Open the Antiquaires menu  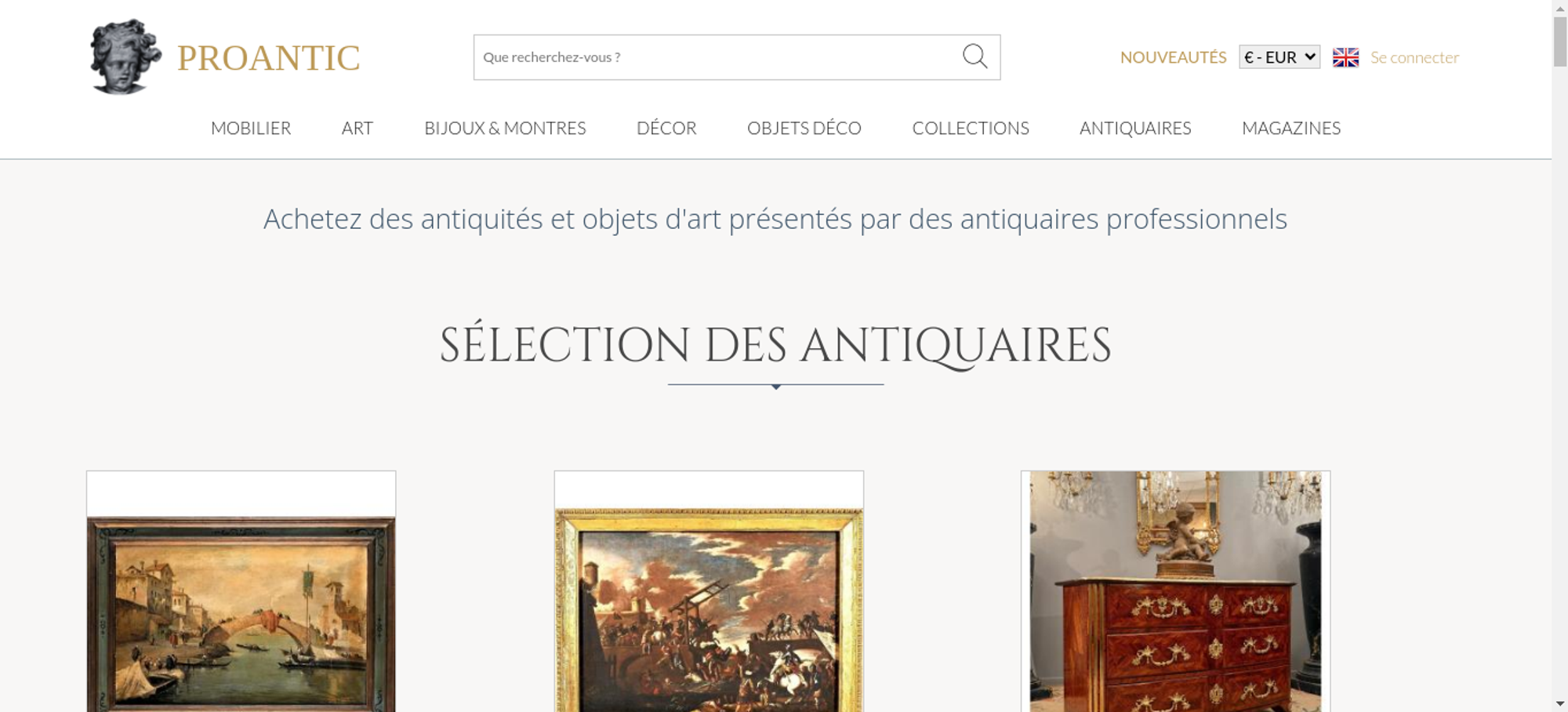(1135, 128)
